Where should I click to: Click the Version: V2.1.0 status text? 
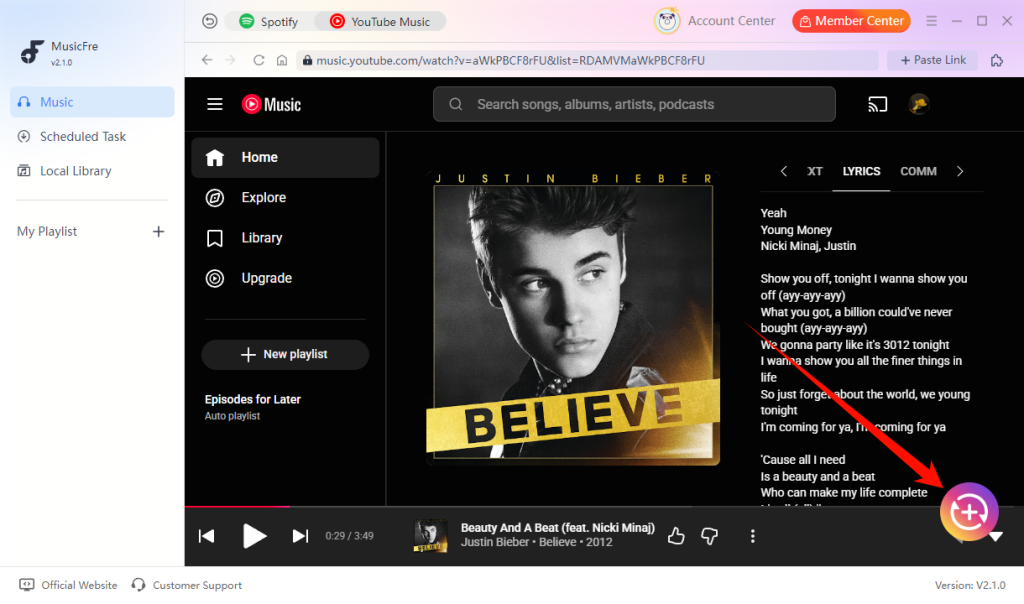970,585
